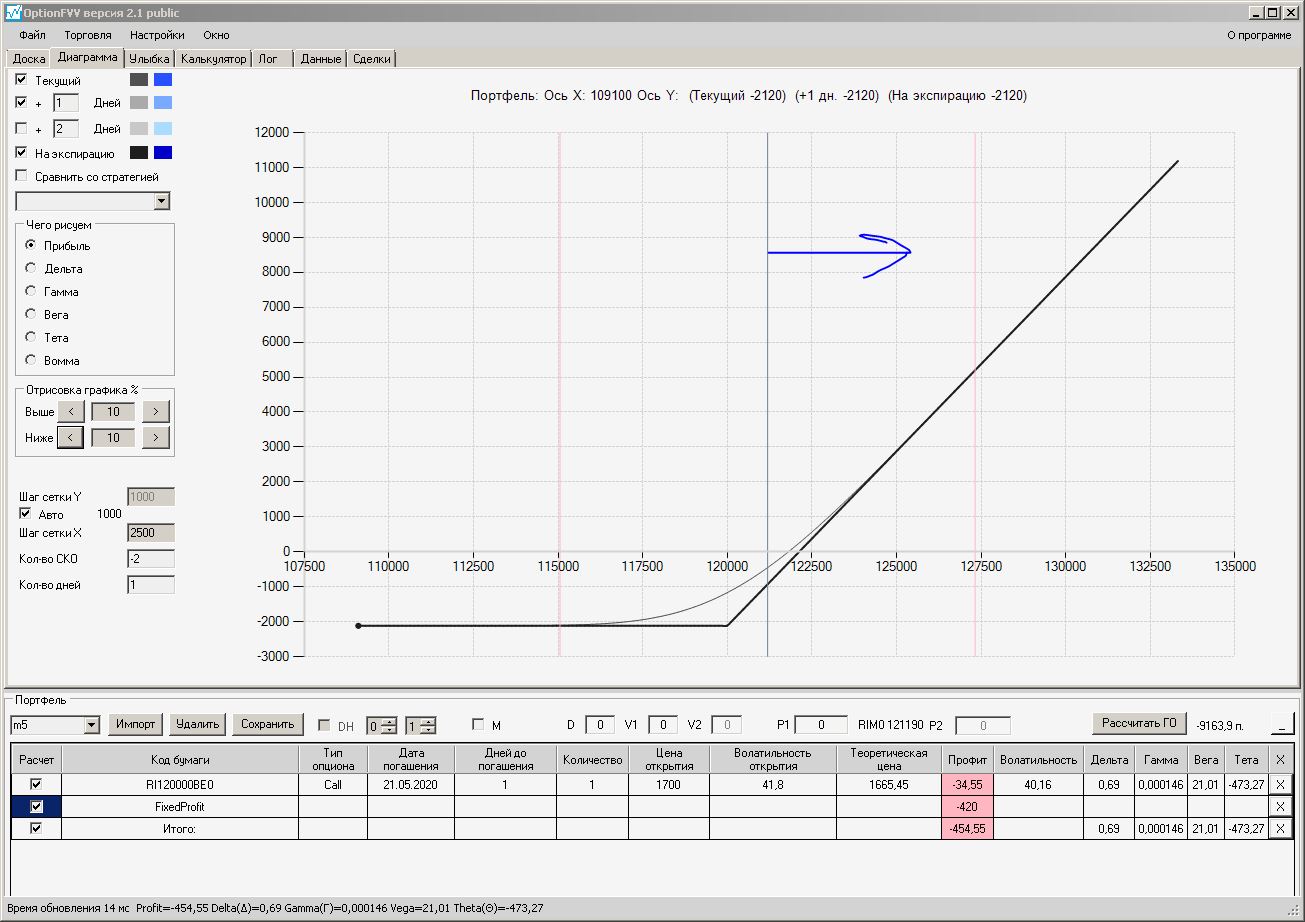1305x922 pixels.
Task: Click the Удалить button
Action: click(197, 724)
